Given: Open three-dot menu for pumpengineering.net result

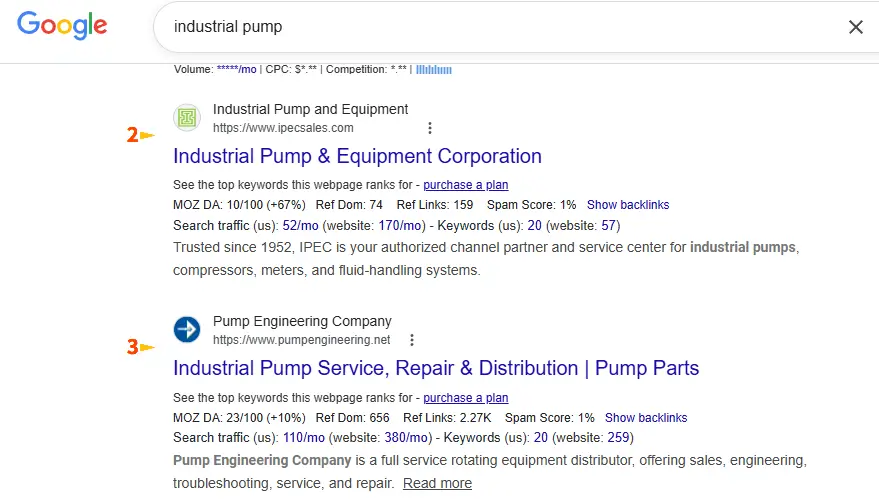Looking at the screenshot, I should tap(412, 340).
